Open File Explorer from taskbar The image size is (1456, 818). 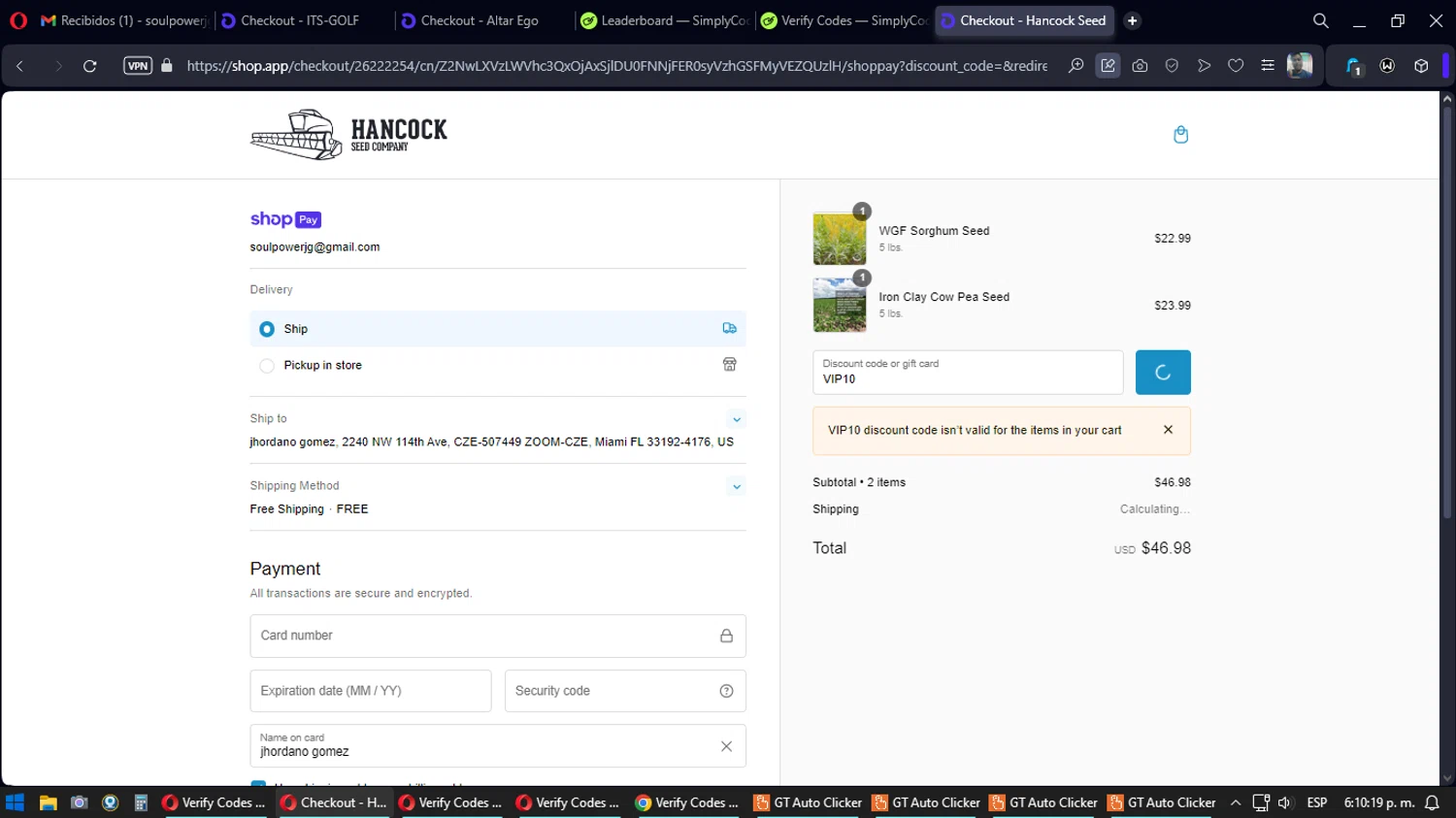tap(48, 803)
